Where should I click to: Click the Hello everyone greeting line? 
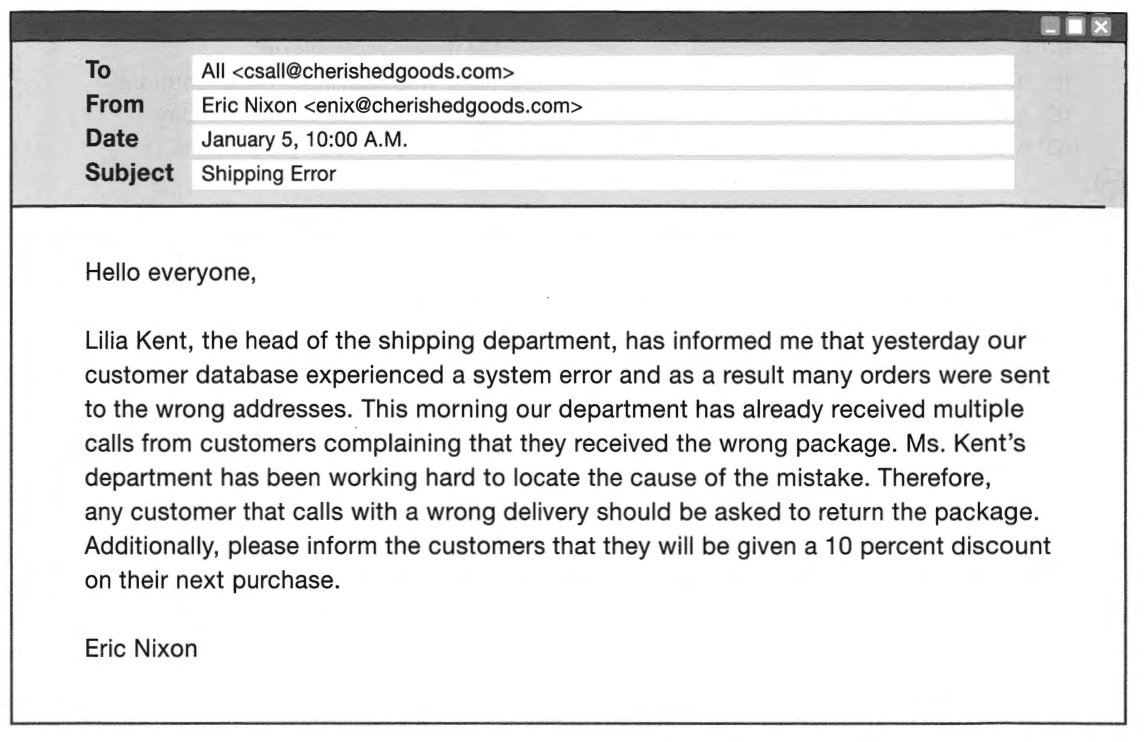pos(171,273)
